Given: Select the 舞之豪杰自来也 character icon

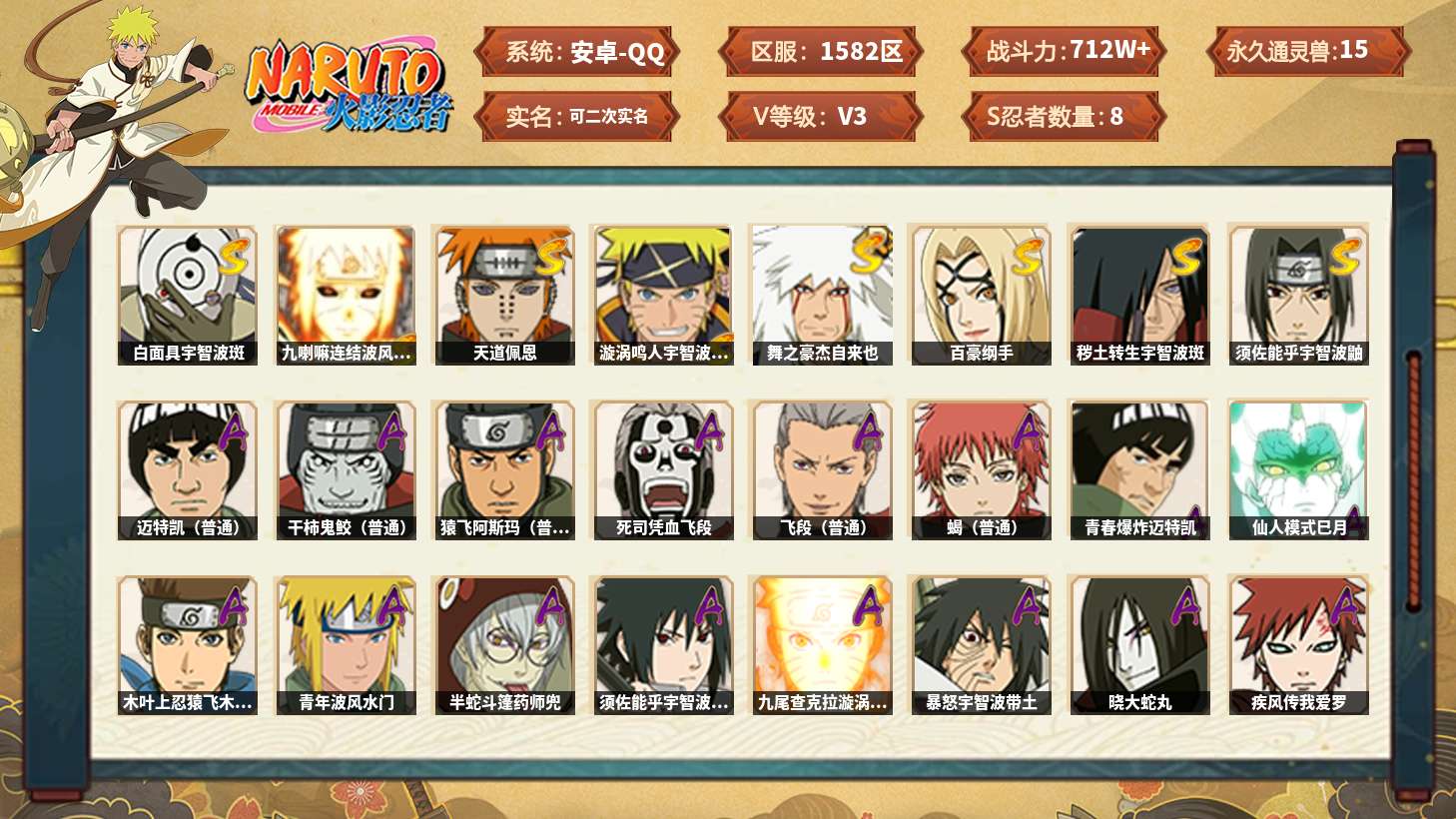Looking at the screenshot, I should click(x=822, y=295).
